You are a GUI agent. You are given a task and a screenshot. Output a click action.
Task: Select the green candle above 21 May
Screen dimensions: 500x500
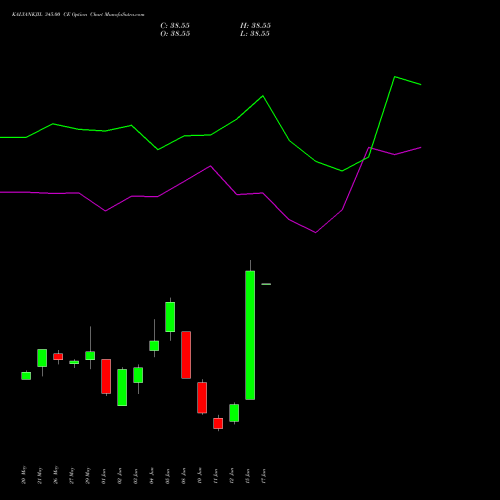tap(42, 358)
